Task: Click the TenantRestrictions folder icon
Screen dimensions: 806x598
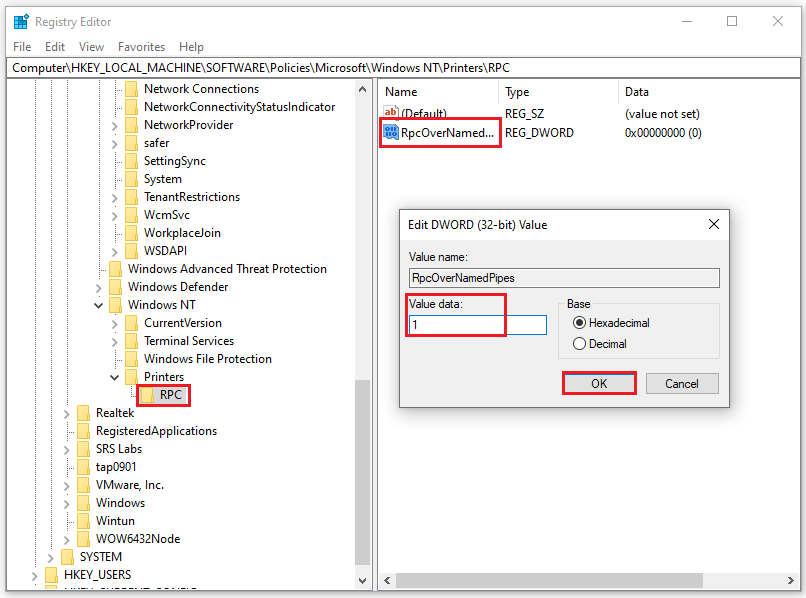Action: point(131,197)
